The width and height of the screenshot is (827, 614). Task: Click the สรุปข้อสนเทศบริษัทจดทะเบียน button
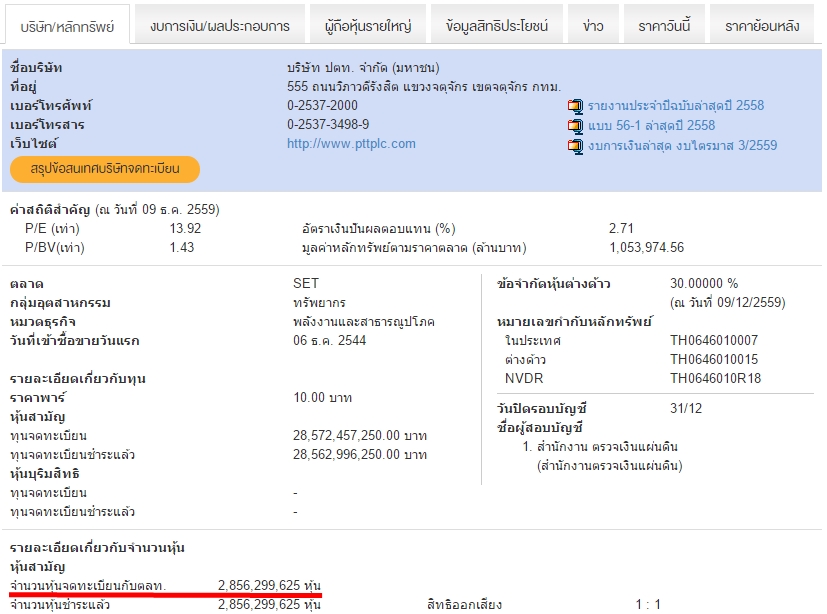click(104, 169)
